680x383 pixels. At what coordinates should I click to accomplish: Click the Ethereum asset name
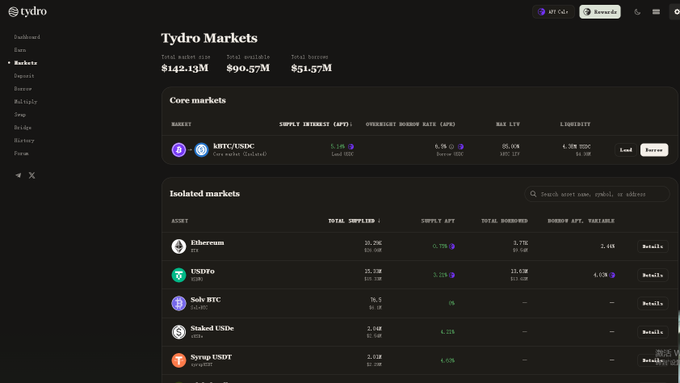[207, 242]
